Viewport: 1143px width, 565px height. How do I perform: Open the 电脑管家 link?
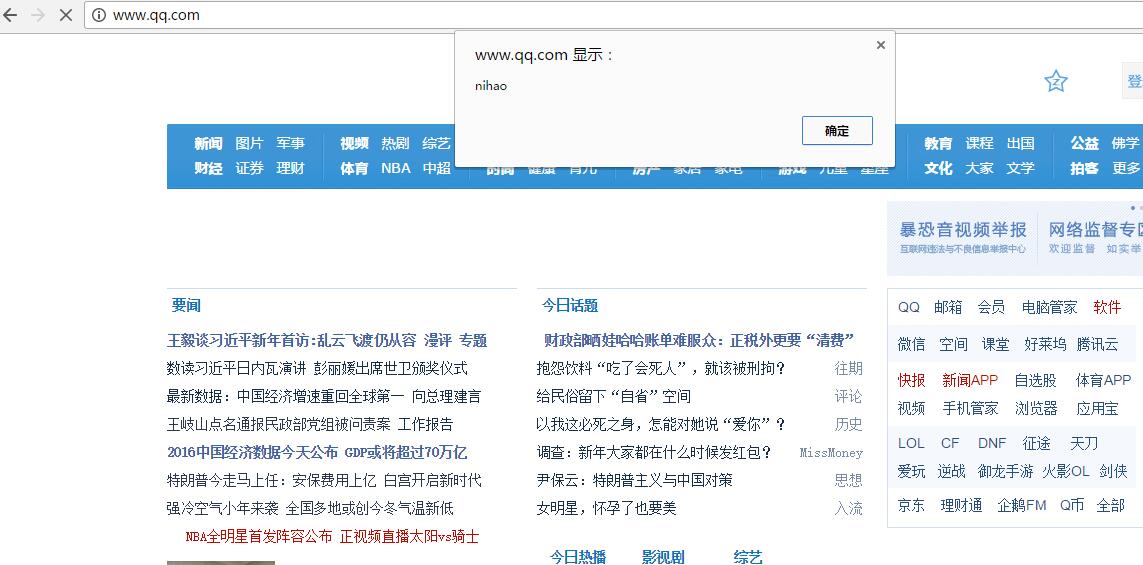point(1050,308)
